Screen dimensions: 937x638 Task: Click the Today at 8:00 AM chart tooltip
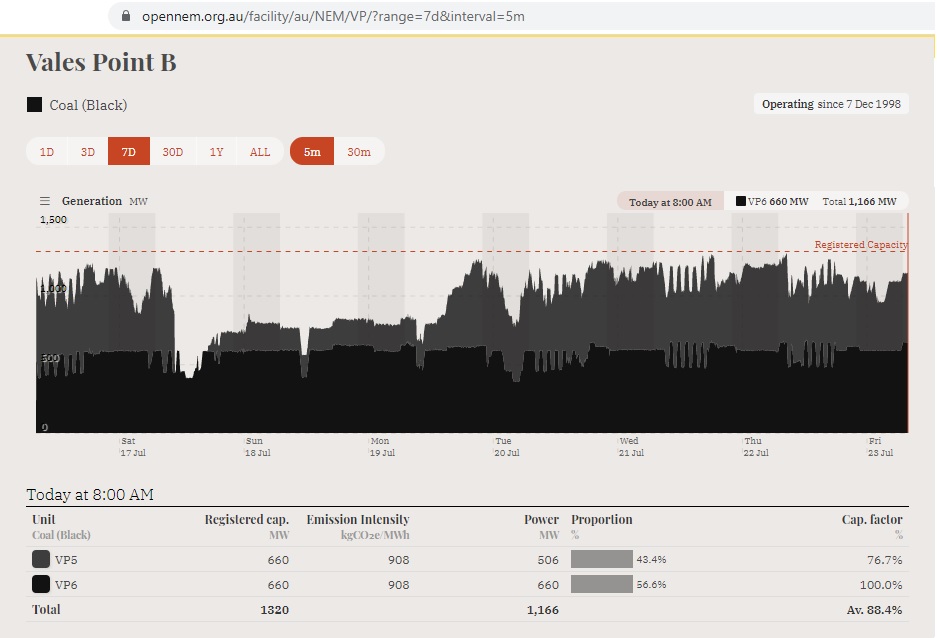click(x=670, y=202)
